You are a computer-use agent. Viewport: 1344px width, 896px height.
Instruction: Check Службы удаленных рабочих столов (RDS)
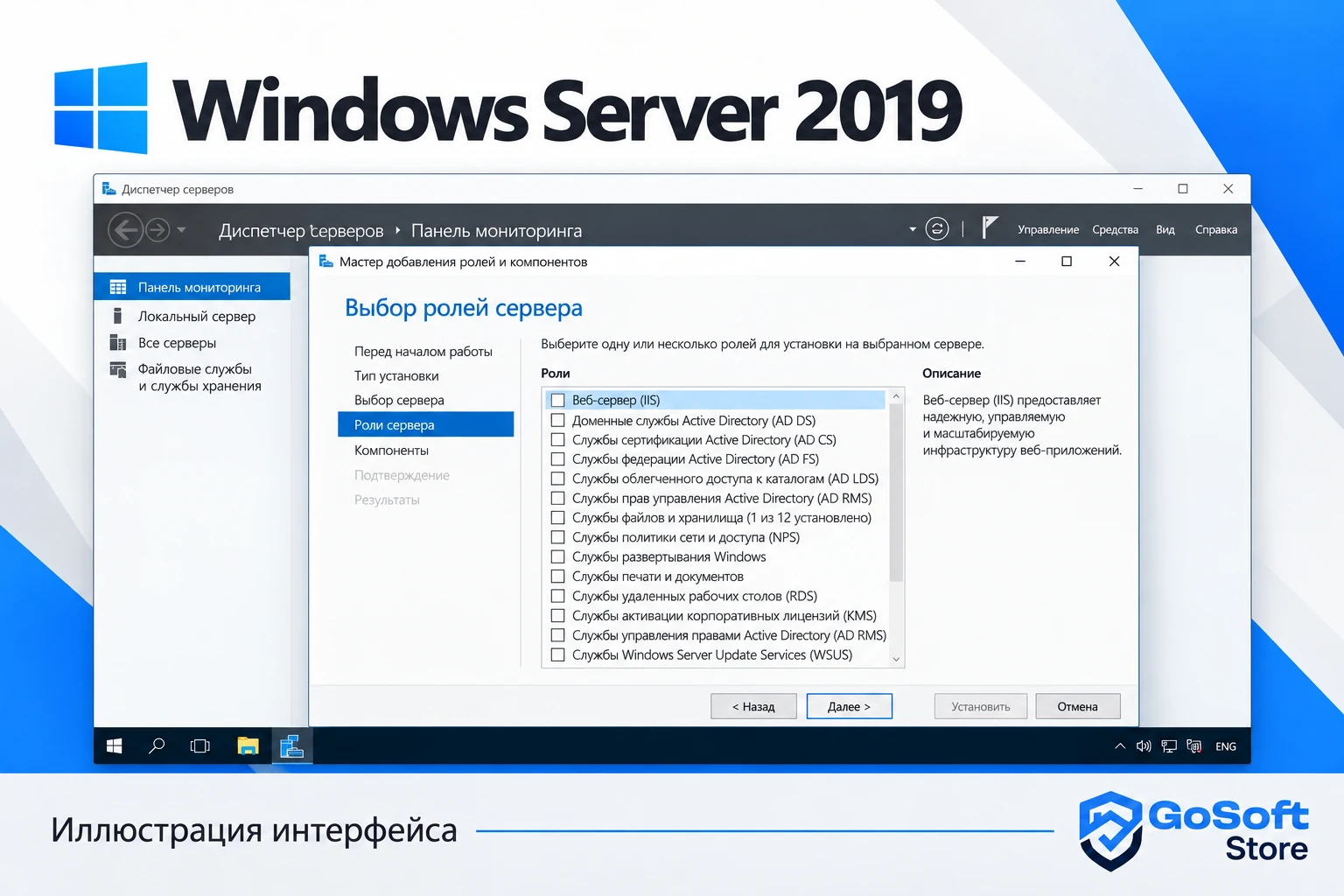(557, 596)
